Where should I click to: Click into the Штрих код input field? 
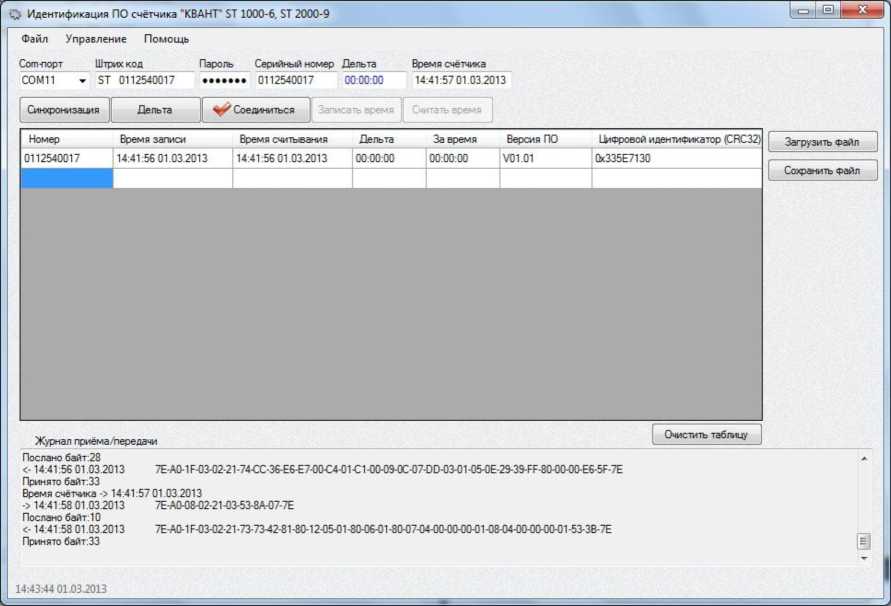pos(144,80)
